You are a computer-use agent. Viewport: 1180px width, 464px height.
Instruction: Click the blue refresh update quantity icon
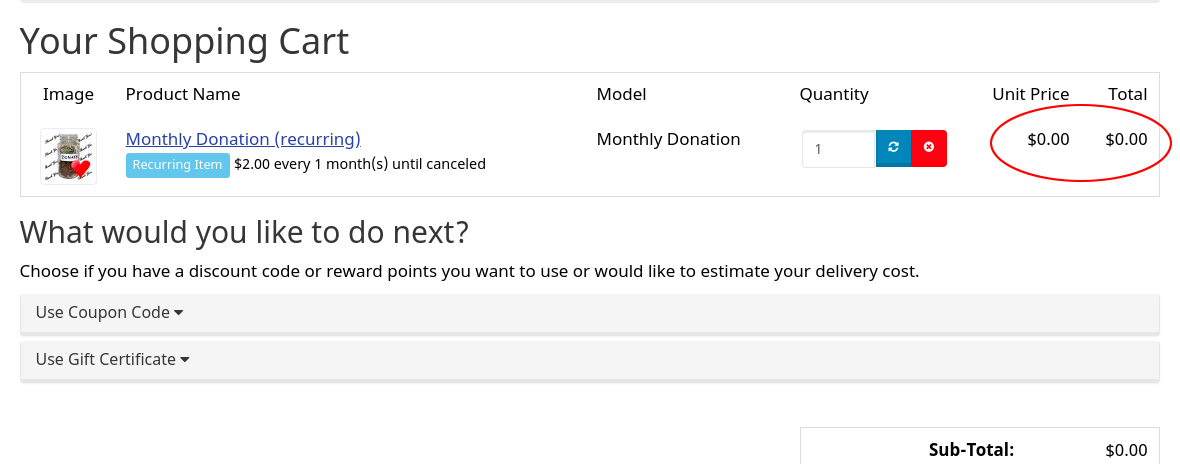(893, 148)
